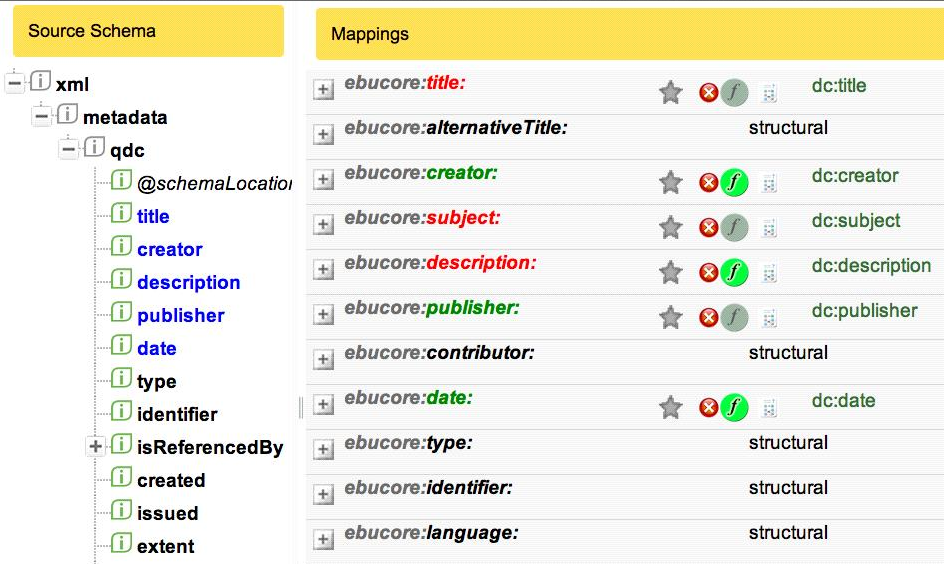Click the star icon in the ebucore:title row
Image resolution: width=944 pixels, height=564 pixels.
(670, 92)
